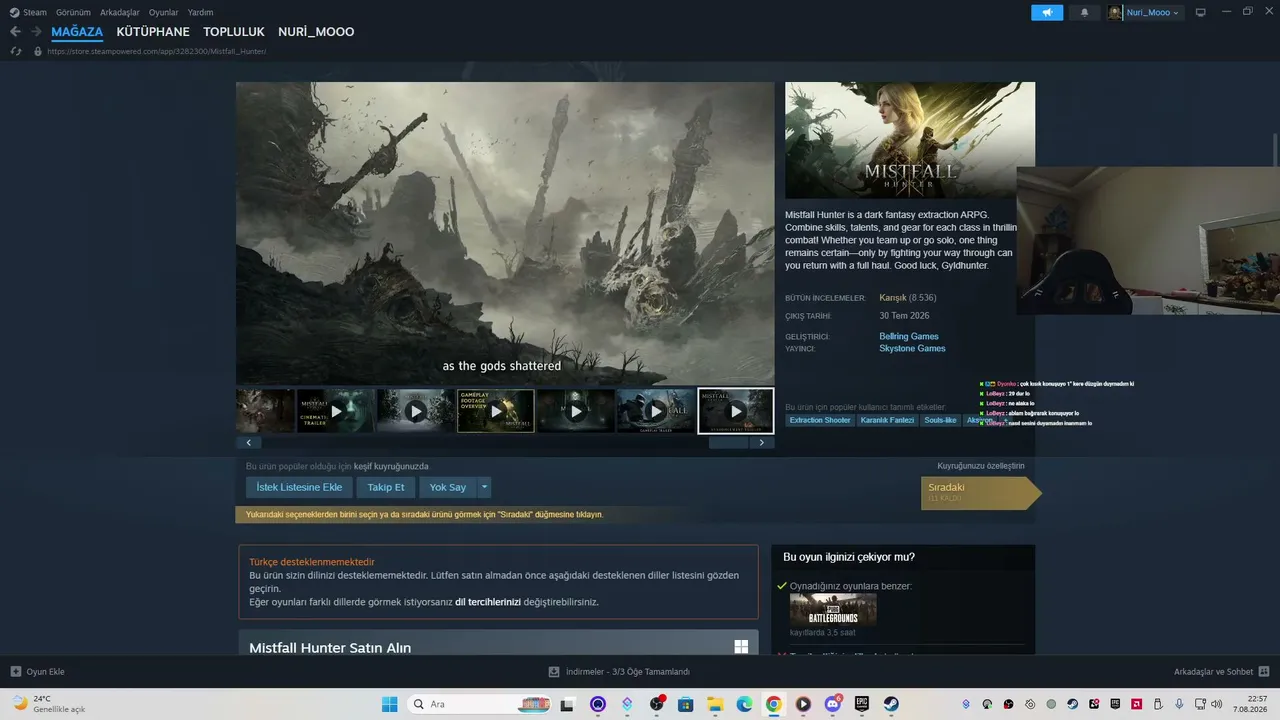Open Google Chrome from the taskbar
This screenshot has width=1280, height=720.
[x=774, y=704]
